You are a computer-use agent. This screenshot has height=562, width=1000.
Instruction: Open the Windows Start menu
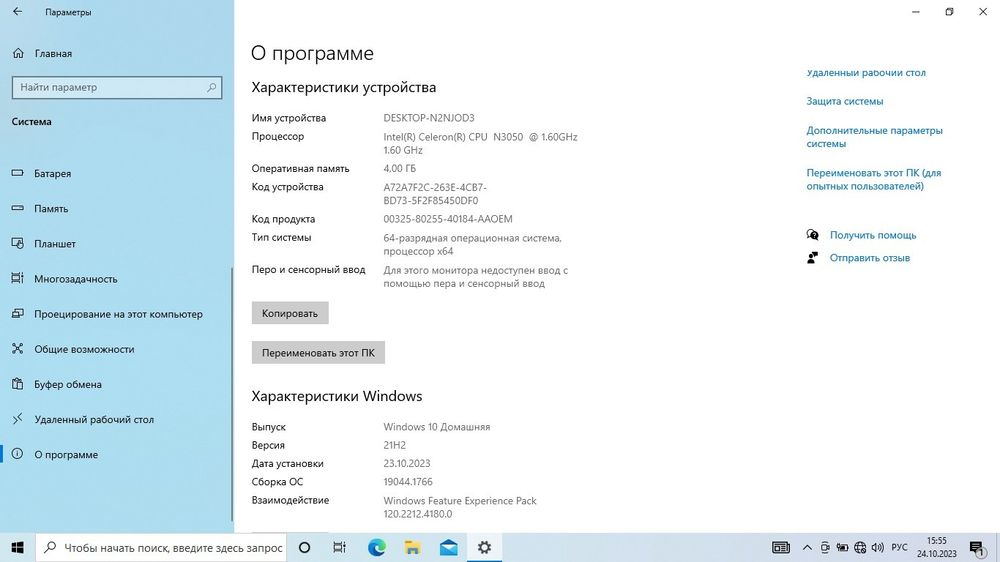tap(17, 547)
